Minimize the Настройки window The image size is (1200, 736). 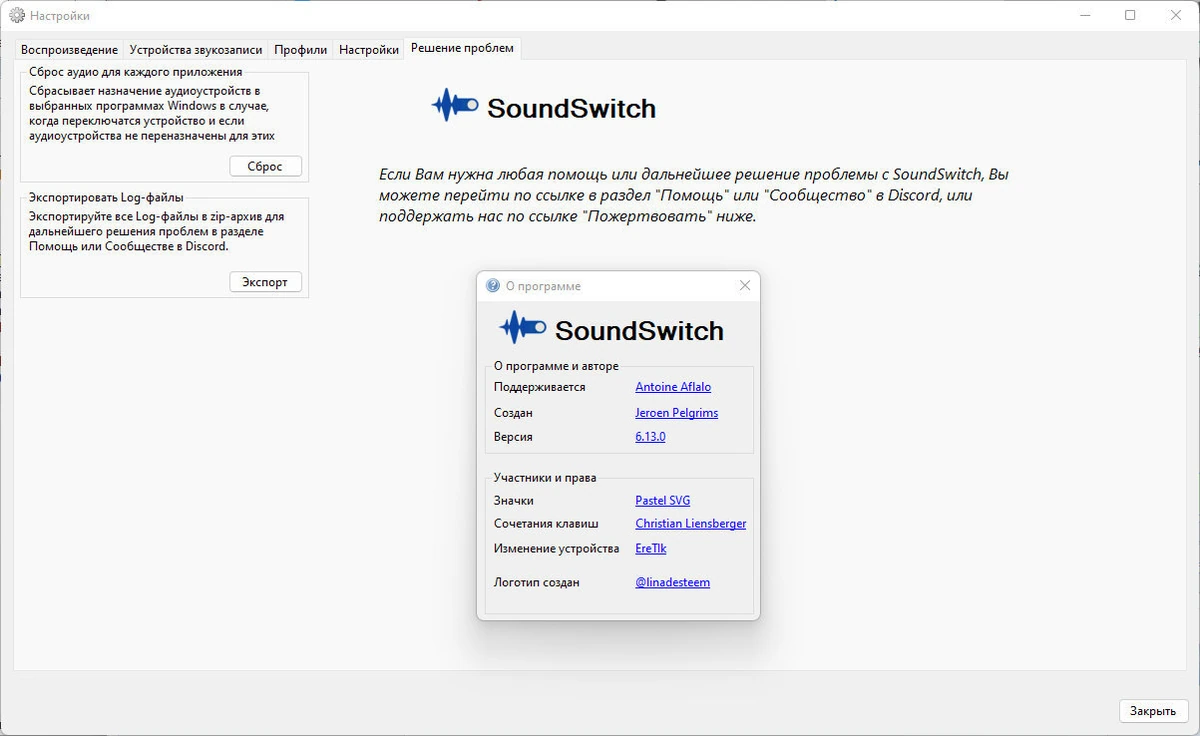point(1084,15)
